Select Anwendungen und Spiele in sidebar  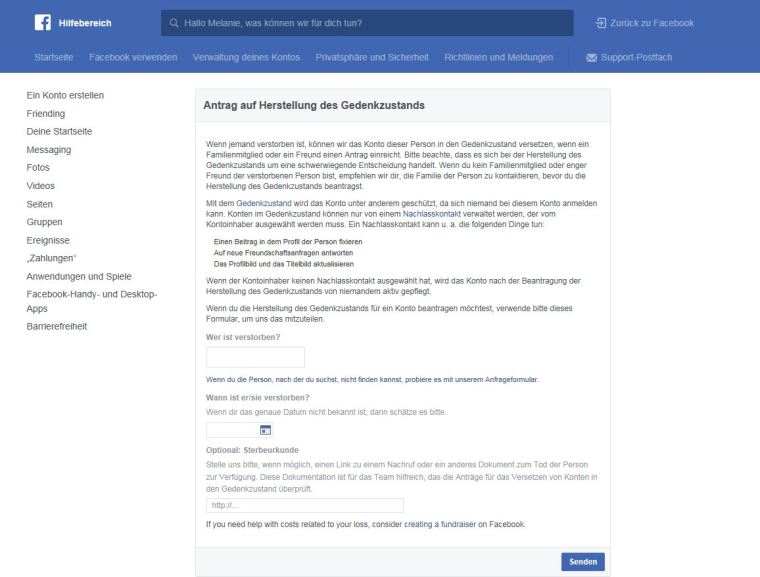point(79,276)
